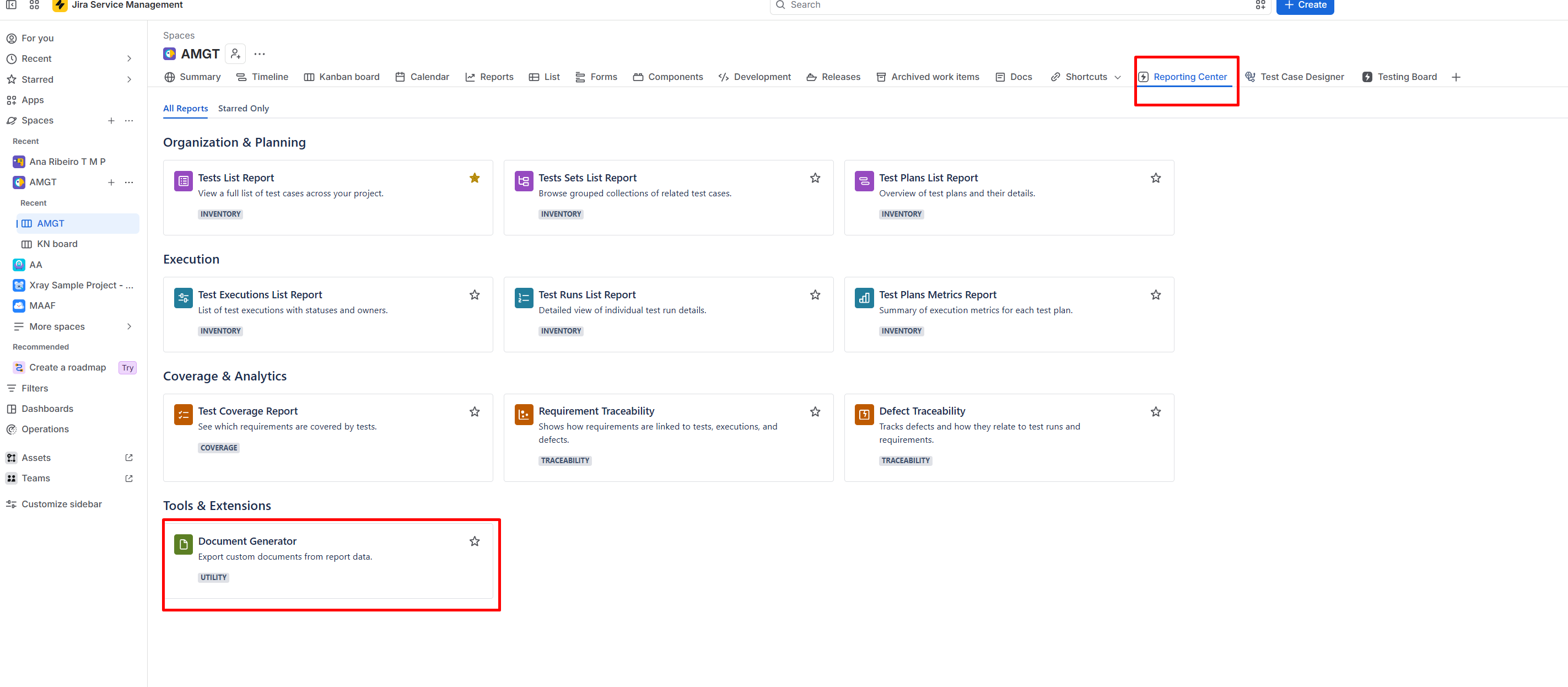Open the AMGT space more actions menu

(260, 53)
